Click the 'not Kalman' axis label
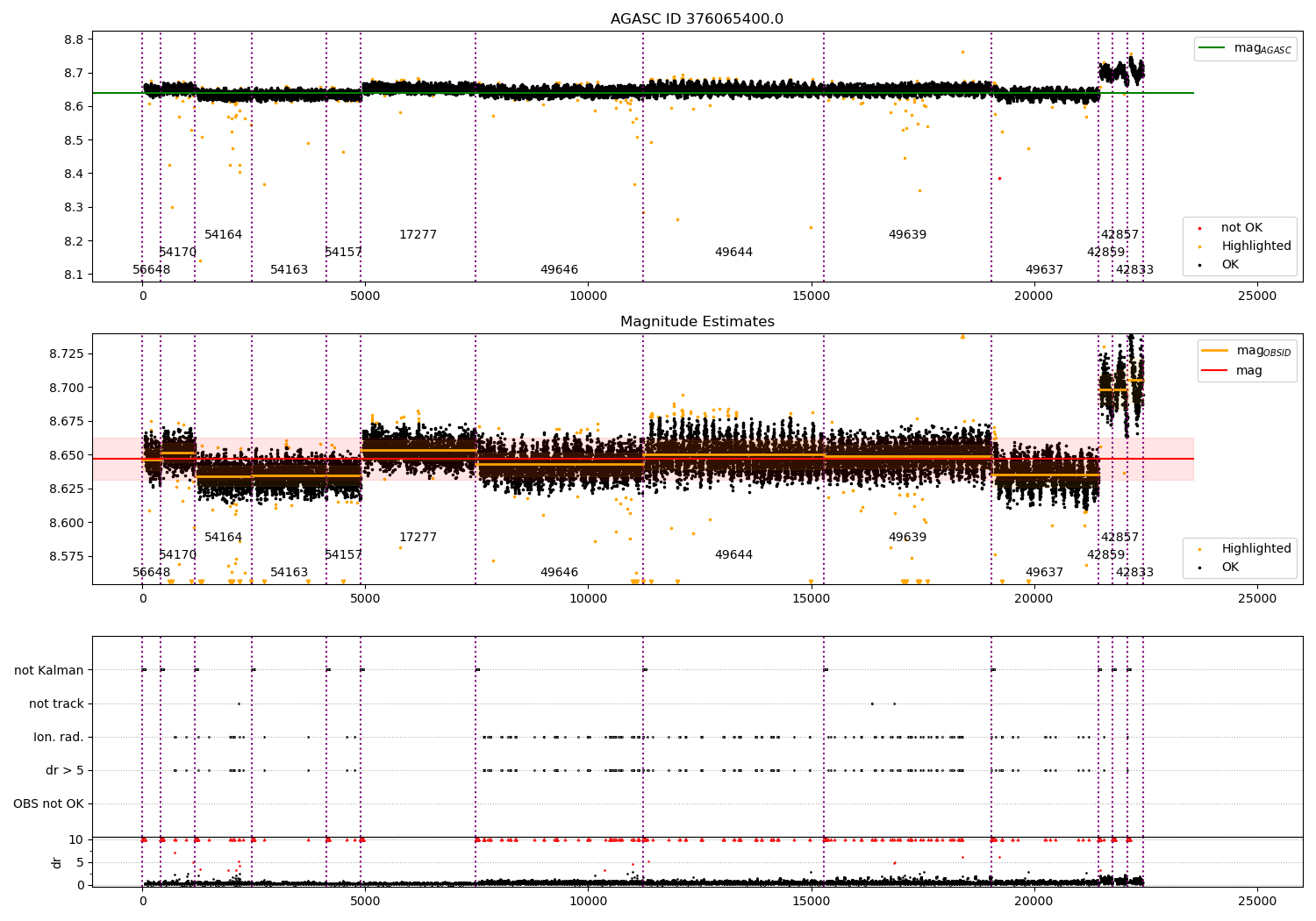Image resolution: width=1316 pixels, height=921 pixels. pos(49,670)
